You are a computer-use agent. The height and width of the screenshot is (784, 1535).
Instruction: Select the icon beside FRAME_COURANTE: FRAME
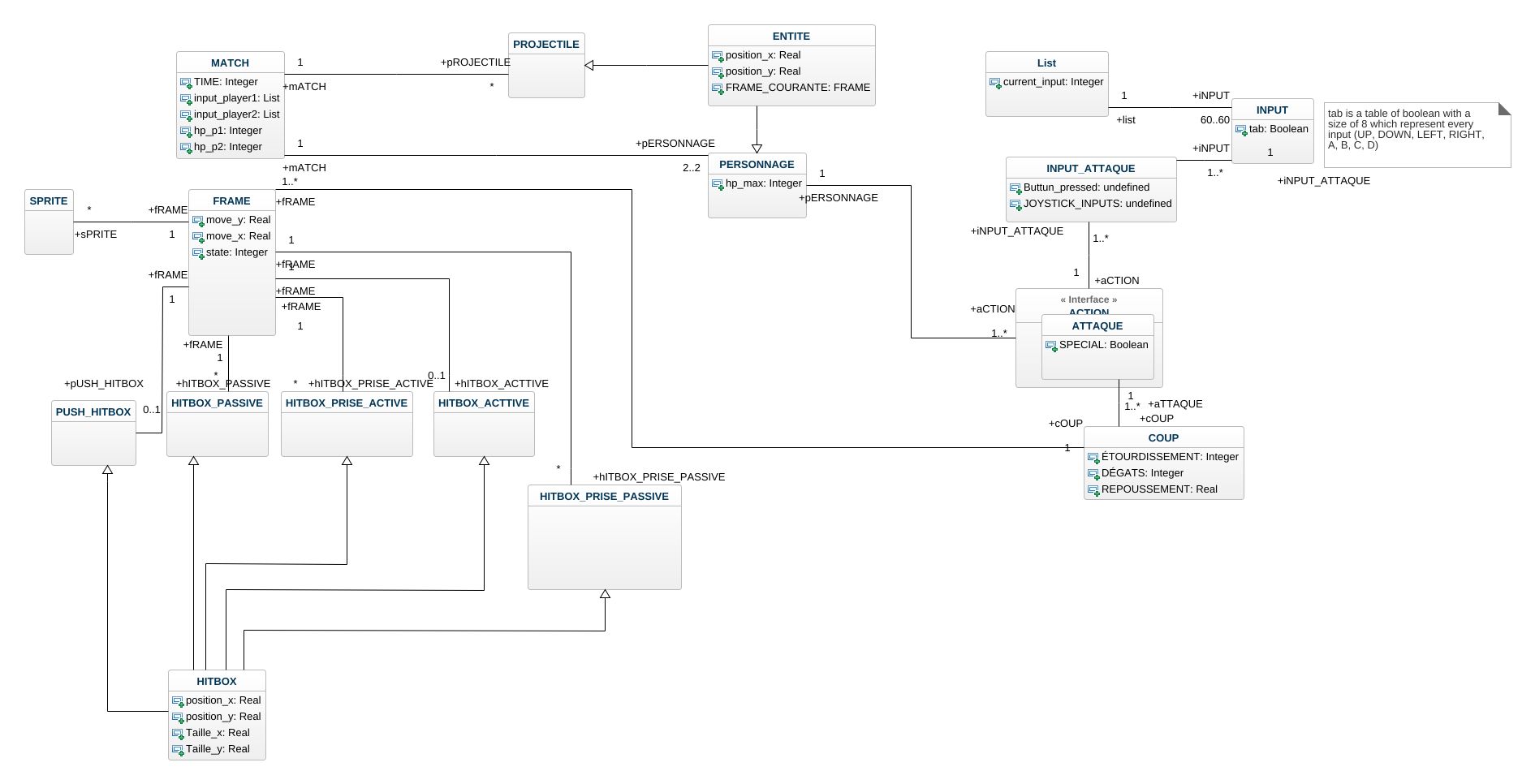[x=718, y=88]
